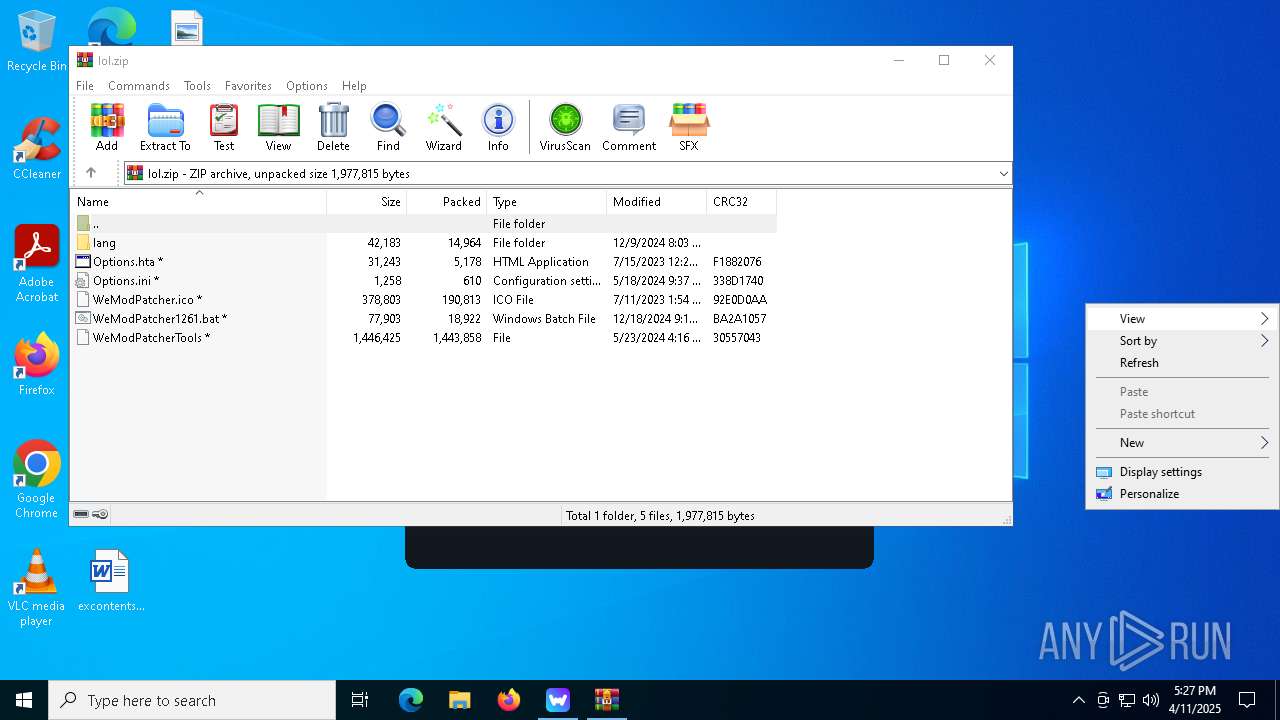Open Recycle Bin desktop icon
The width and height of the screenshot is (1280, 720).
tap(37, 42)
